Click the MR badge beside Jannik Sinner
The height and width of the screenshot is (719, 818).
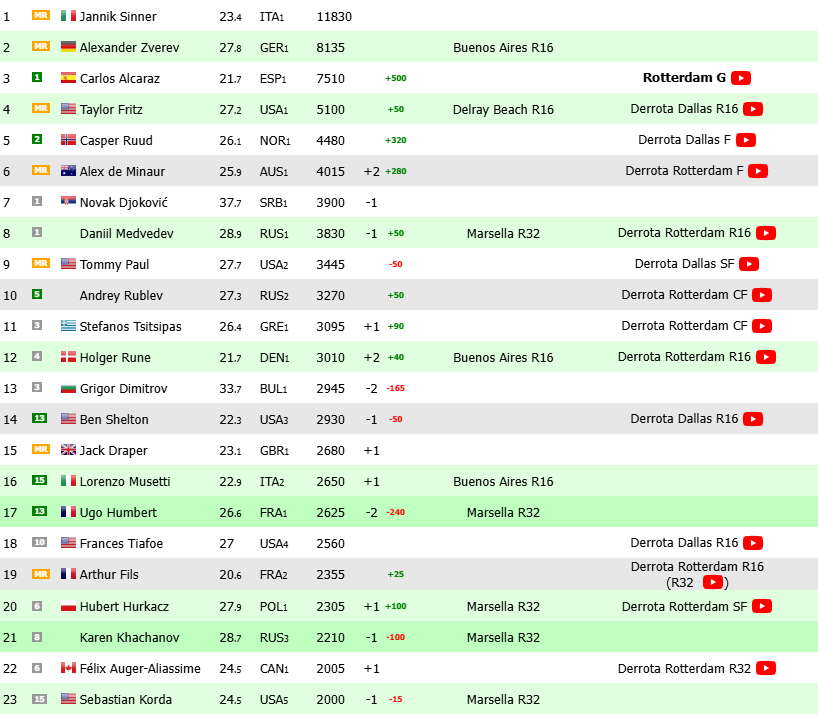pos(41,15)
